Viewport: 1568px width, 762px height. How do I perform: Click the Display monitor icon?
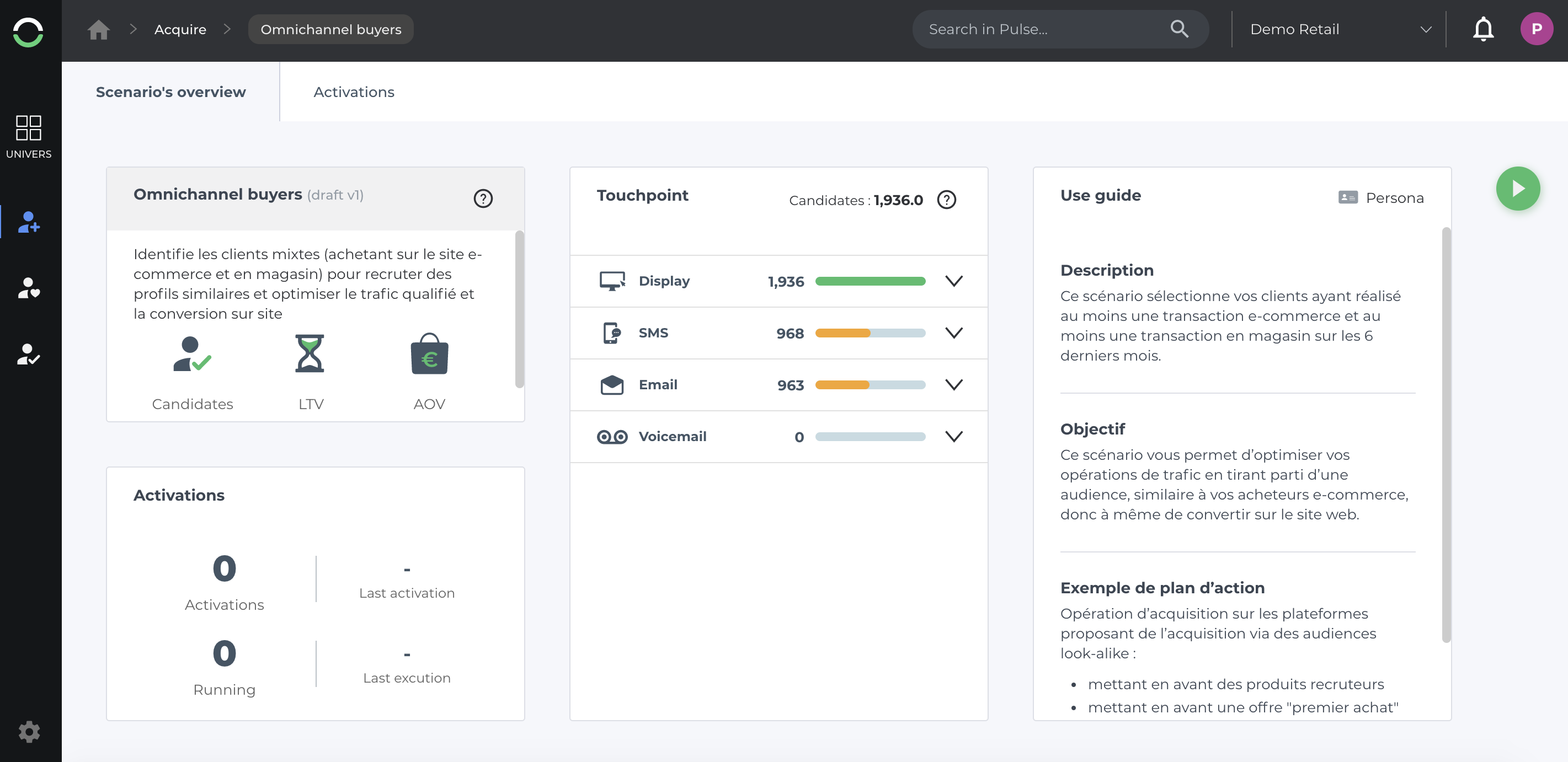click(x=612, y=281)
